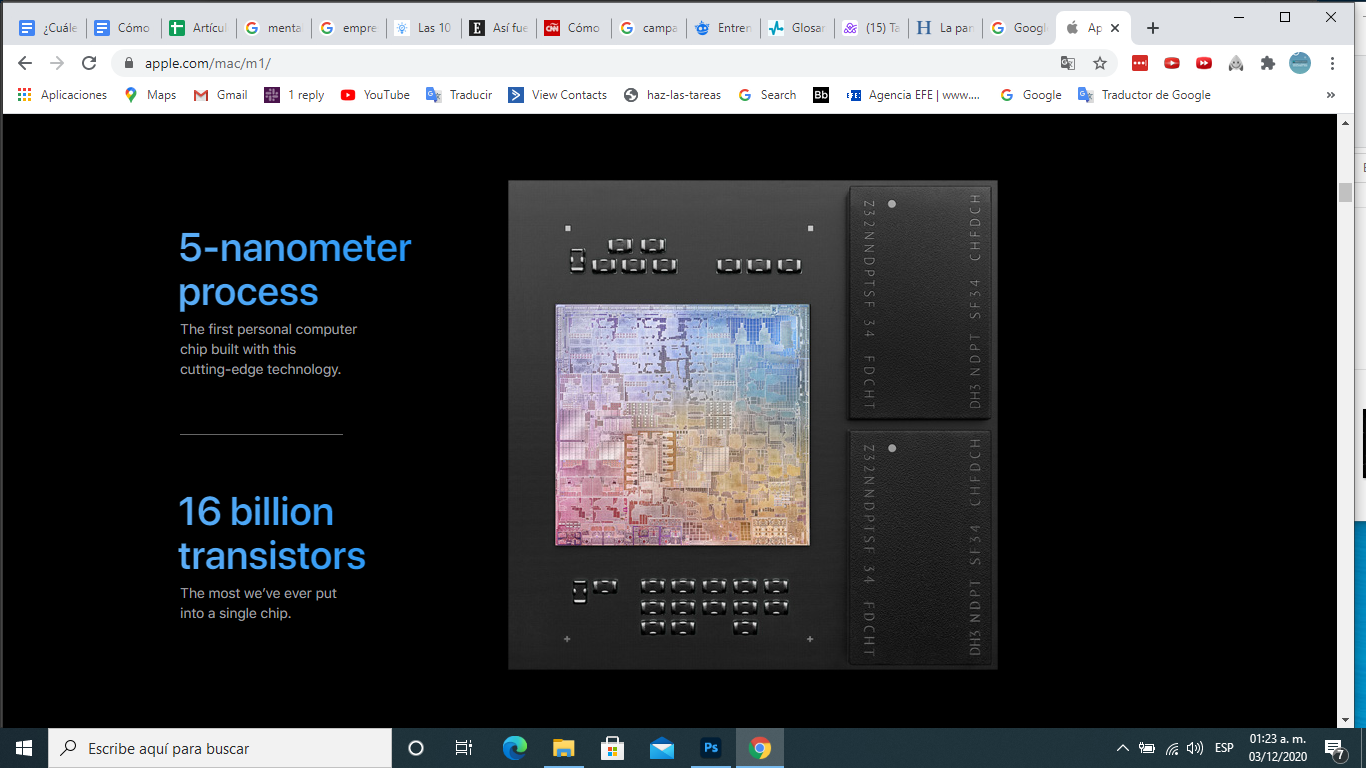Switch to the 'Así fue' tab

pos(498,28)
